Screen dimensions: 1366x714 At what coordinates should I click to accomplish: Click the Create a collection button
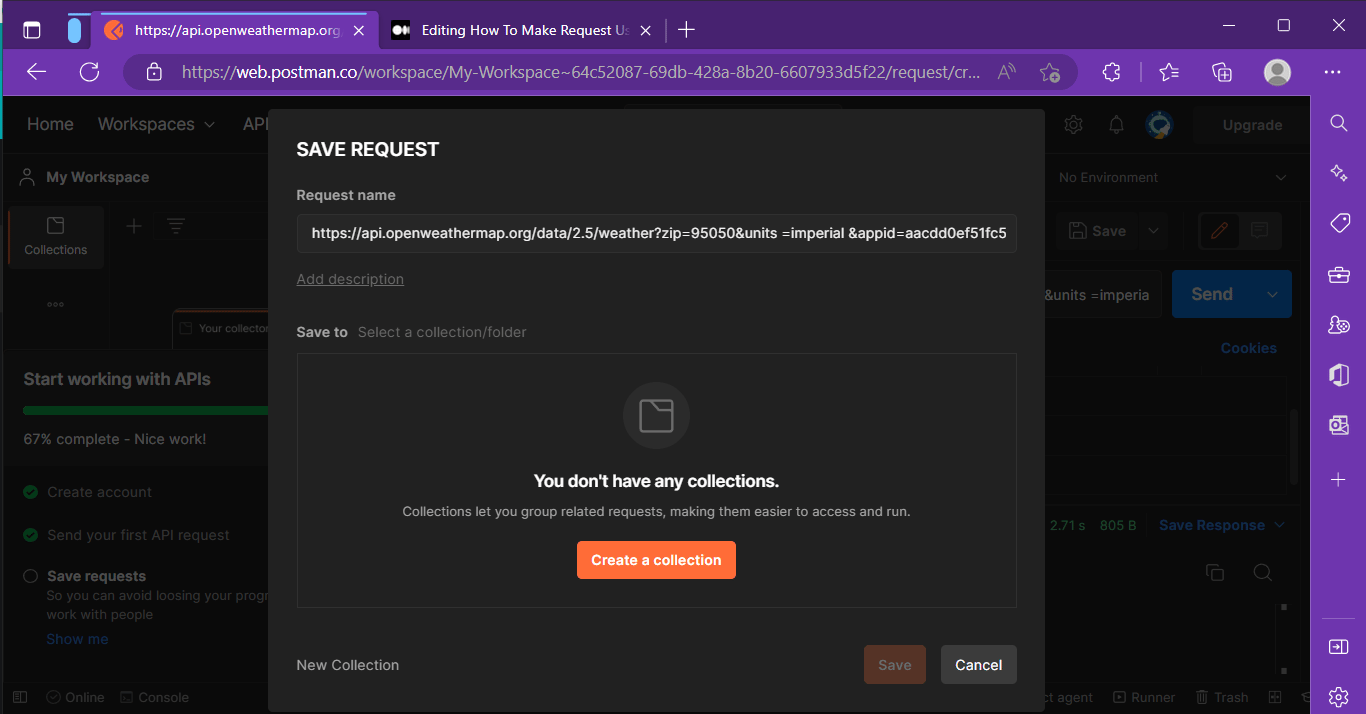pyautogui.click(x=656, y=560)
